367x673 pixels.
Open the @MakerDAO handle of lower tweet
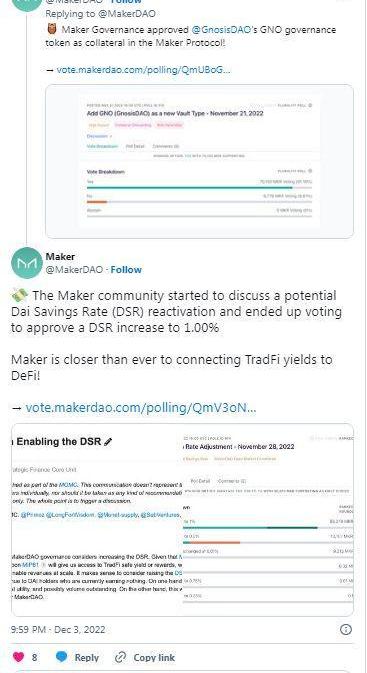(74, 270)
